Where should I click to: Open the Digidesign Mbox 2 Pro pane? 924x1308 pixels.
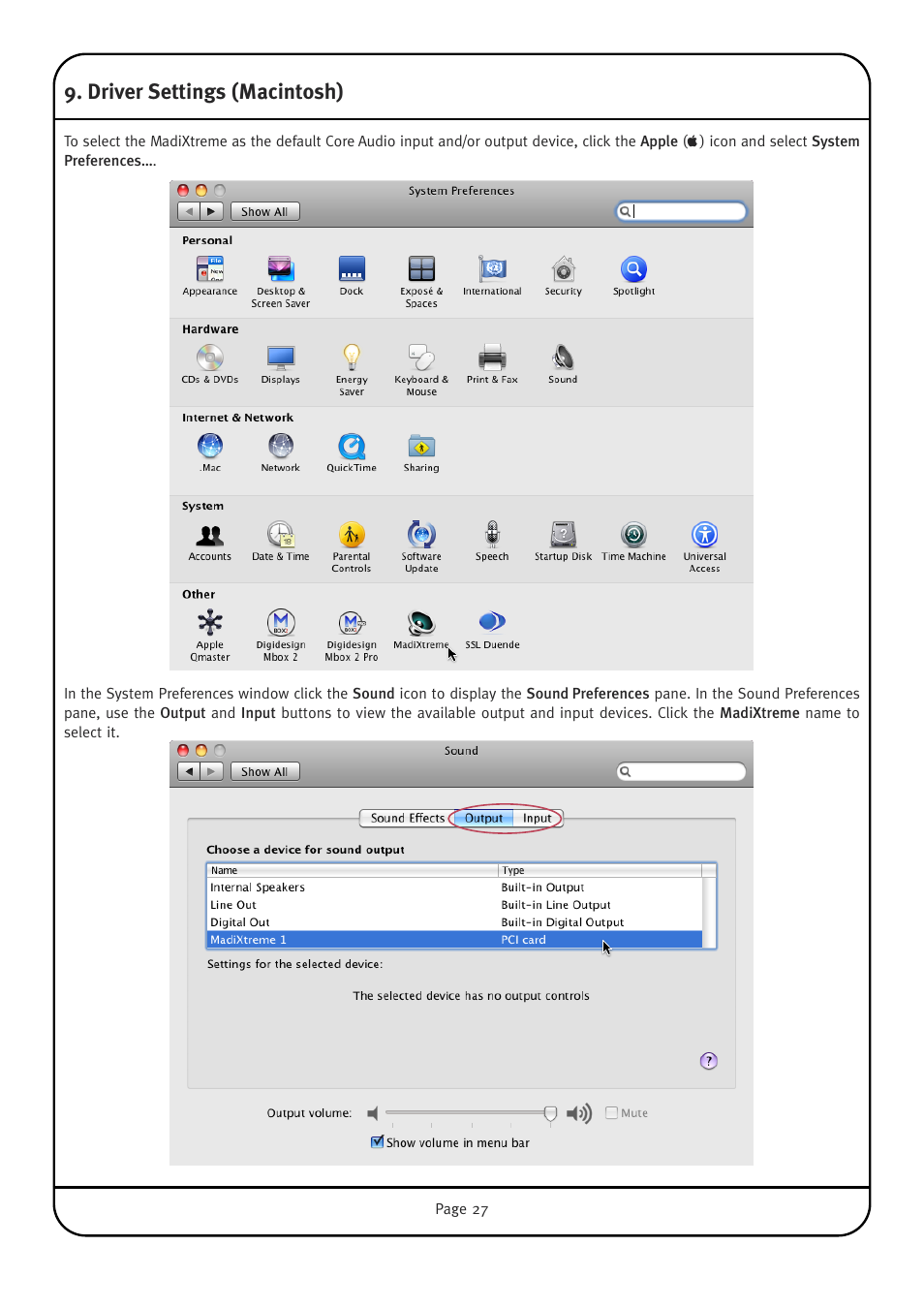click(352, 623)
